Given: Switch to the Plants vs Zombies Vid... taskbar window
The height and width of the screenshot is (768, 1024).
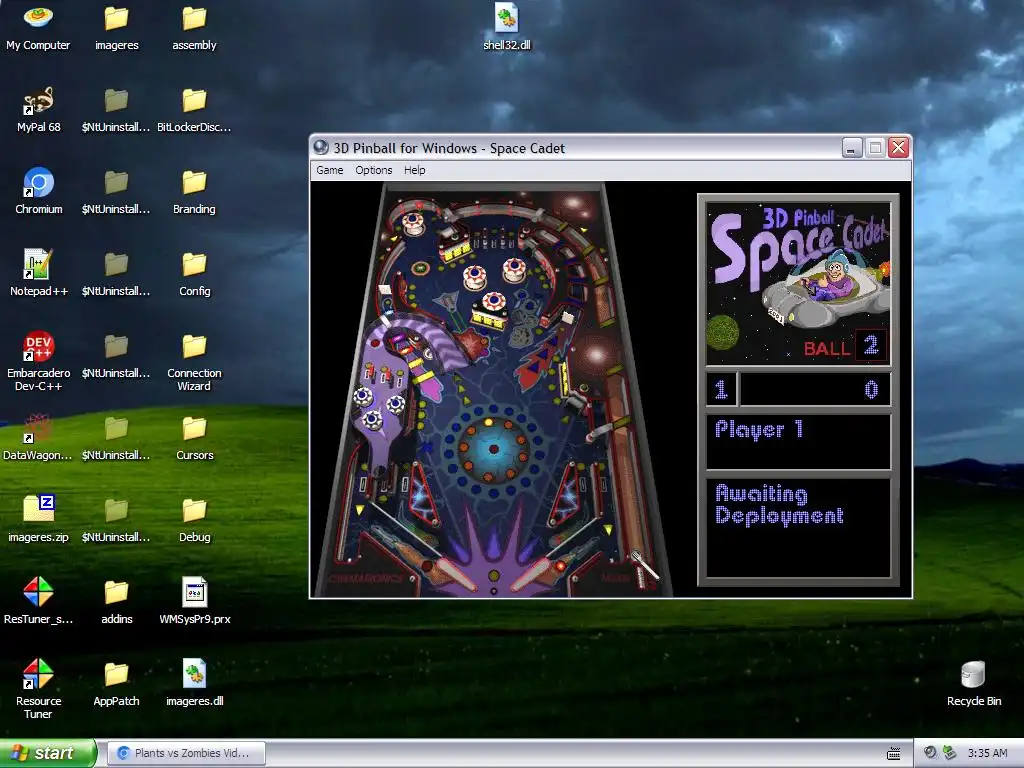Looking at the screenshot, I should pyautogui.click(x=186, y=753).
